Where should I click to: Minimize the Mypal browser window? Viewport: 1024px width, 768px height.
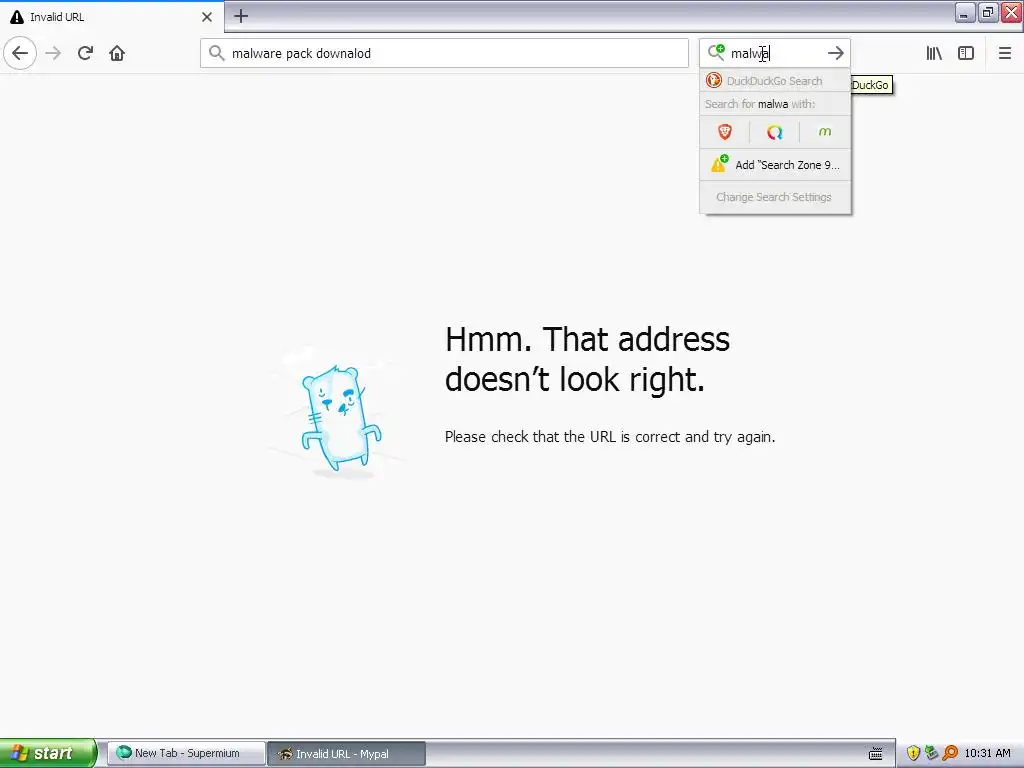coord(964,13)
